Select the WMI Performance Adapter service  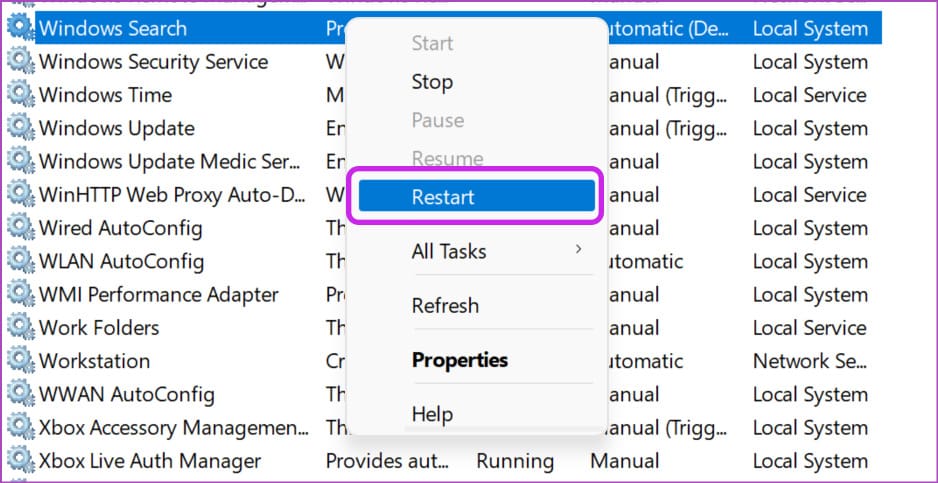[159, 295]
